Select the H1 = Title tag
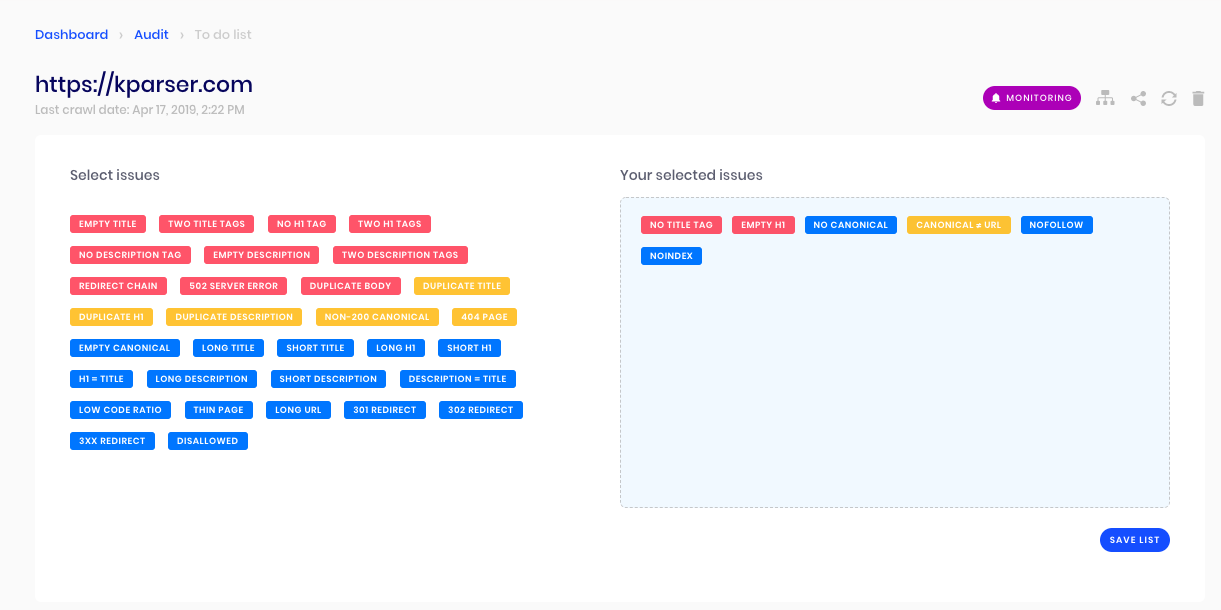Image resolution: width=1221 pixels, height=610 pixels. coord(101,379)
